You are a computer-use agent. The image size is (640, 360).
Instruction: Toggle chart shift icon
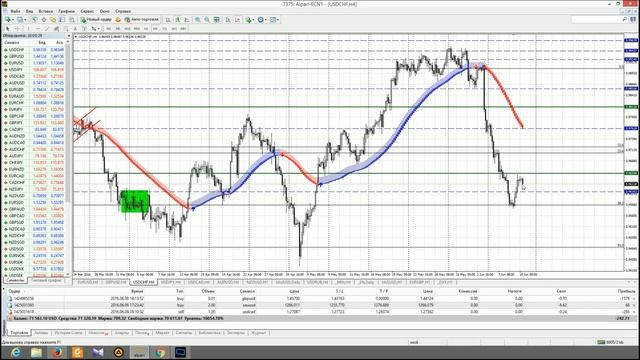237,20
